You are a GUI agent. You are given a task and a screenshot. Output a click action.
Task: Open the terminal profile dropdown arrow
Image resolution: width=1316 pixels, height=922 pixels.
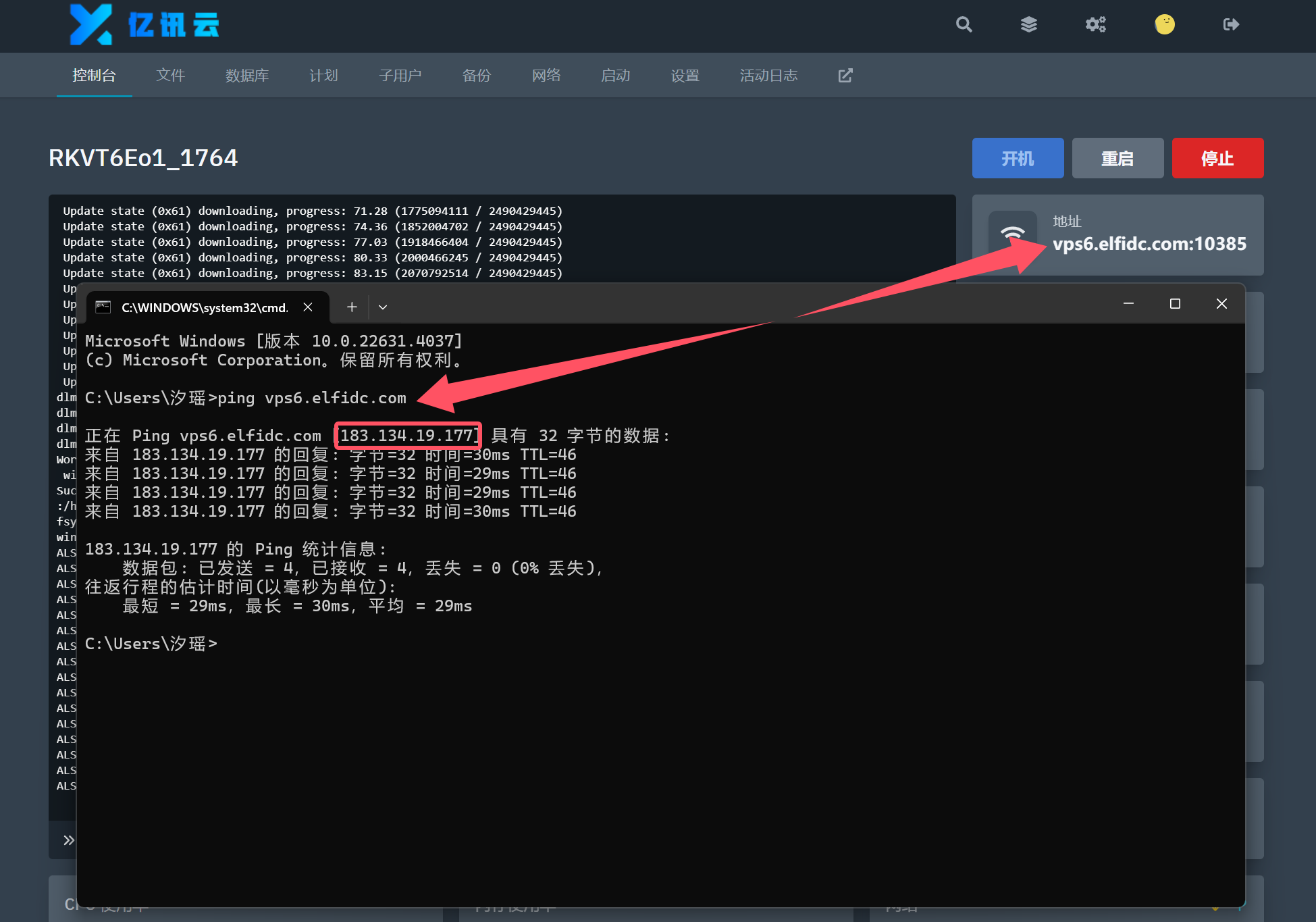[x=383, y=307]
